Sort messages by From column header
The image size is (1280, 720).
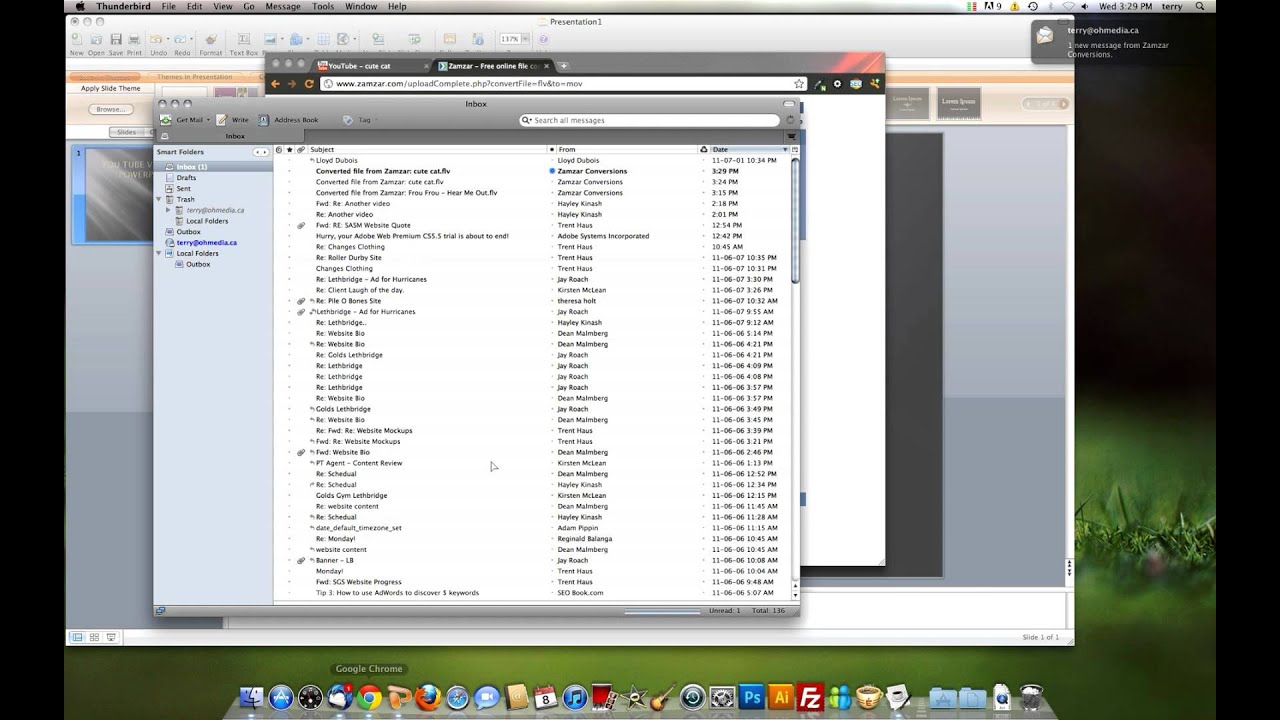pos(626,150)
